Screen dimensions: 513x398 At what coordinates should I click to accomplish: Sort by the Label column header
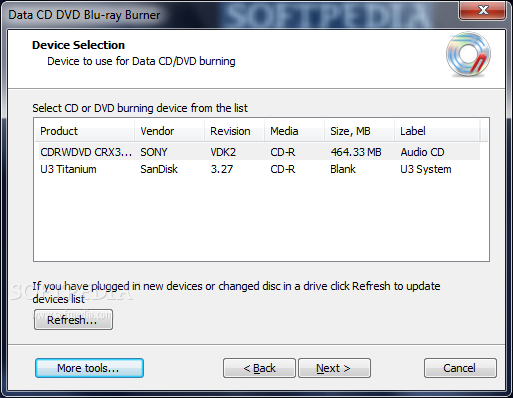(437, 131)
